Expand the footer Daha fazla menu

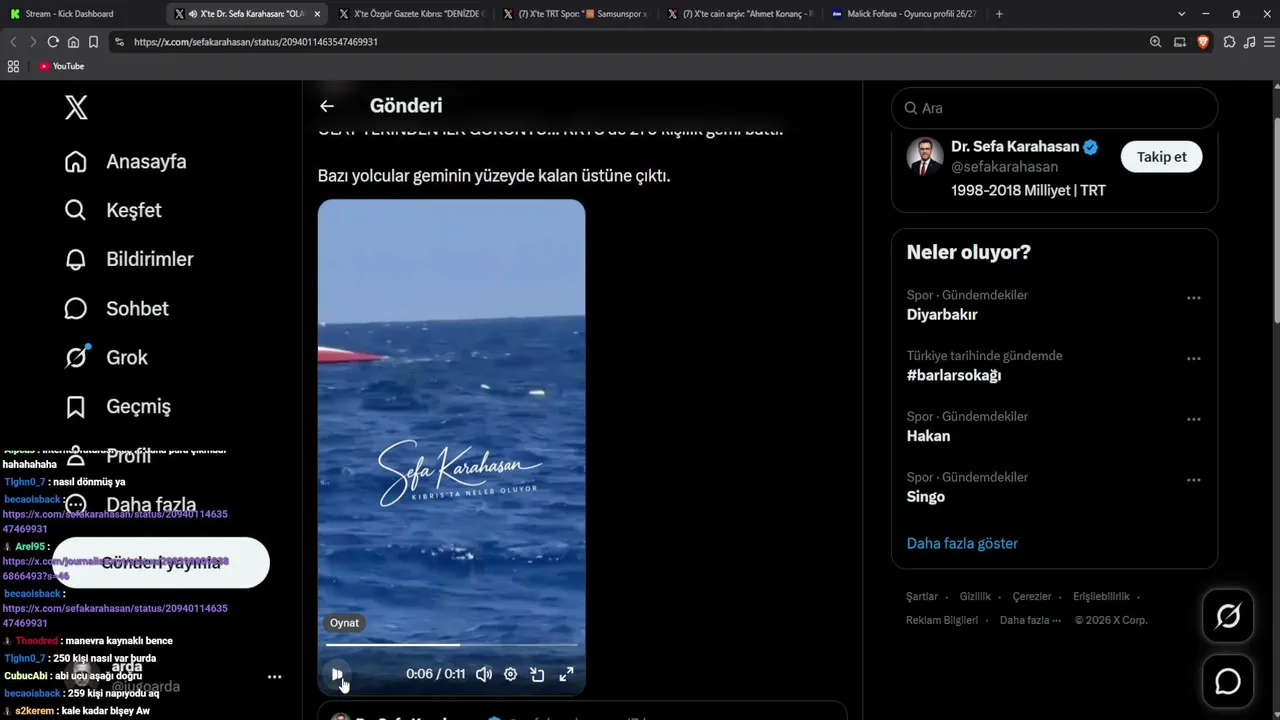pyautogui.click(x=1030, y=620)
